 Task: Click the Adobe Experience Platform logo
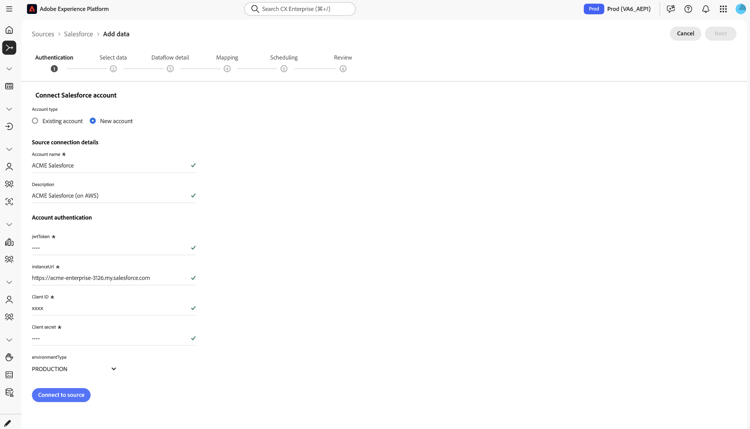coord(32,9)
